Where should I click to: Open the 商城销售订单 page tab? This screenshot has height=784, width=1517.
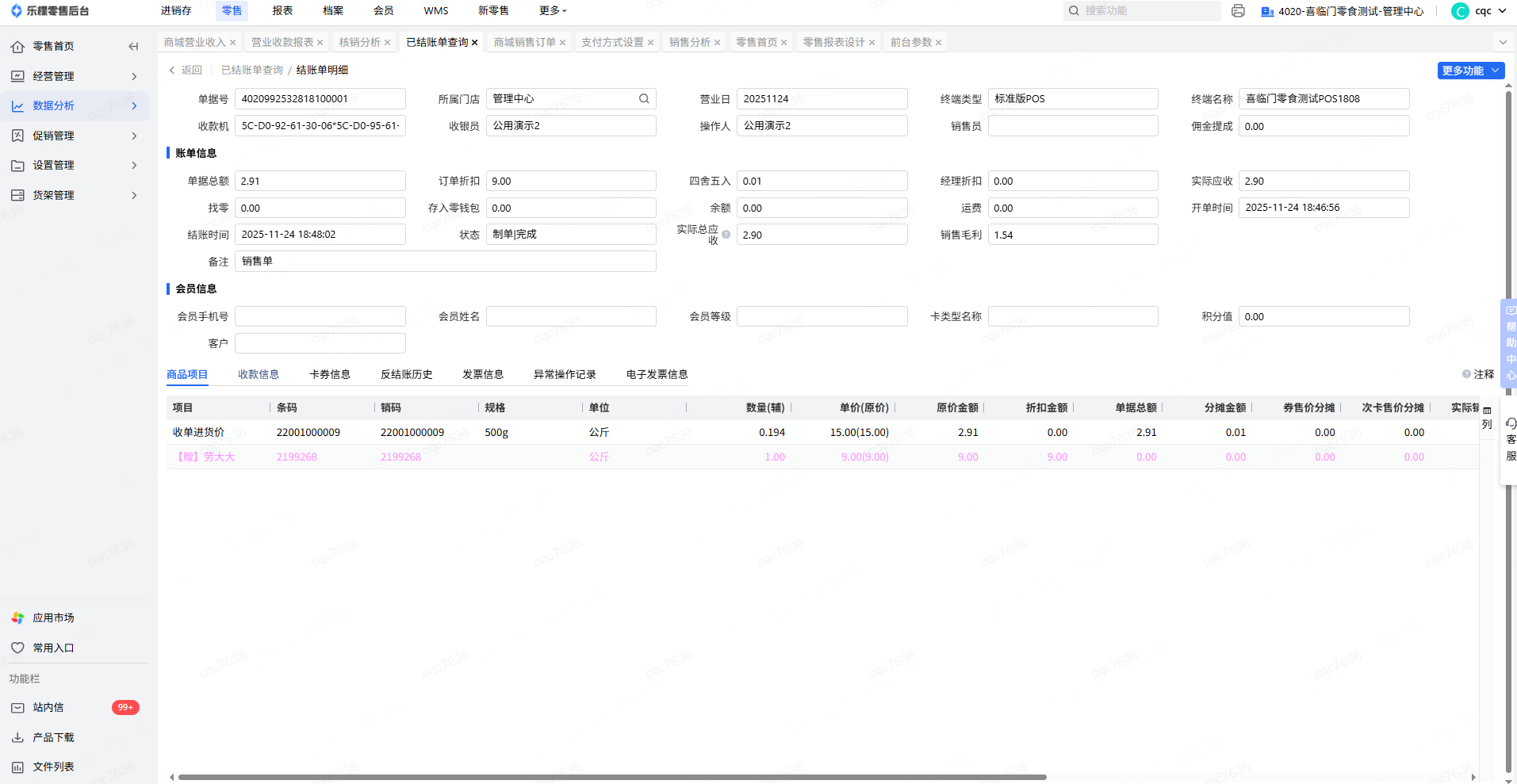coord(525,42)
